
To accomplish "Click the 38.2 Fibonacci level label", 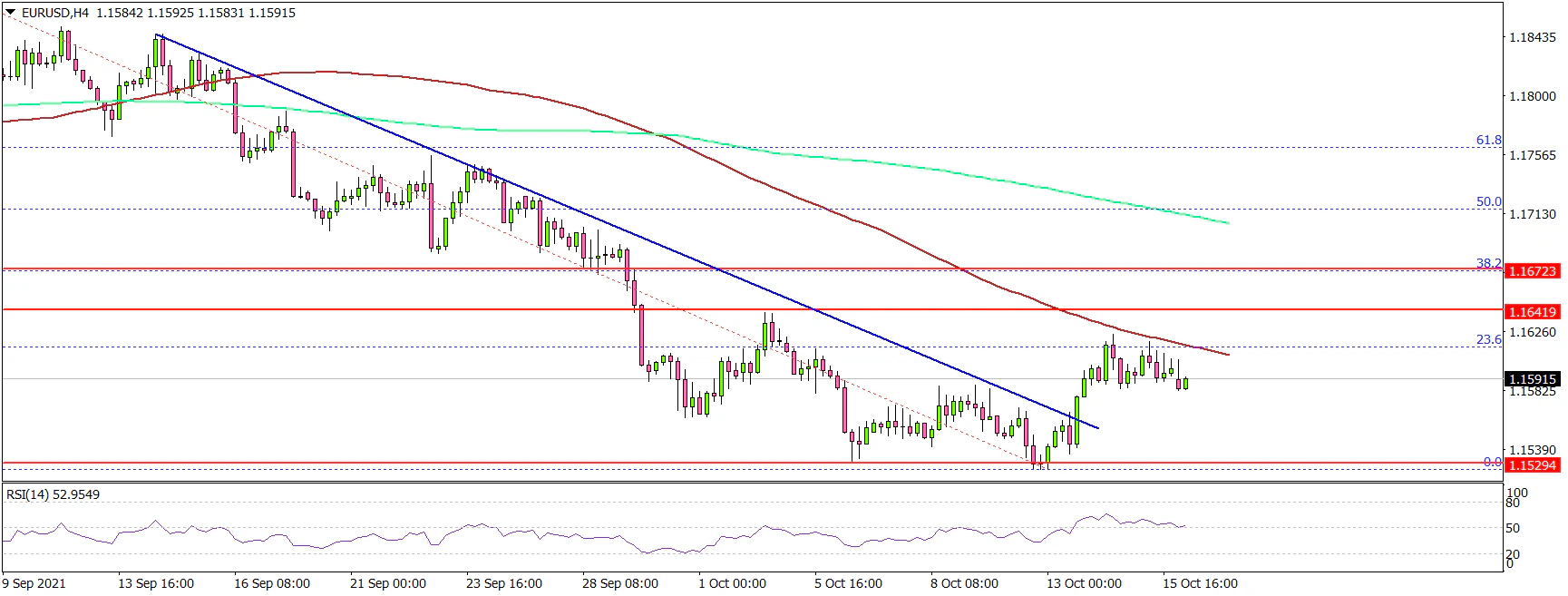I will pos(1488,263).
